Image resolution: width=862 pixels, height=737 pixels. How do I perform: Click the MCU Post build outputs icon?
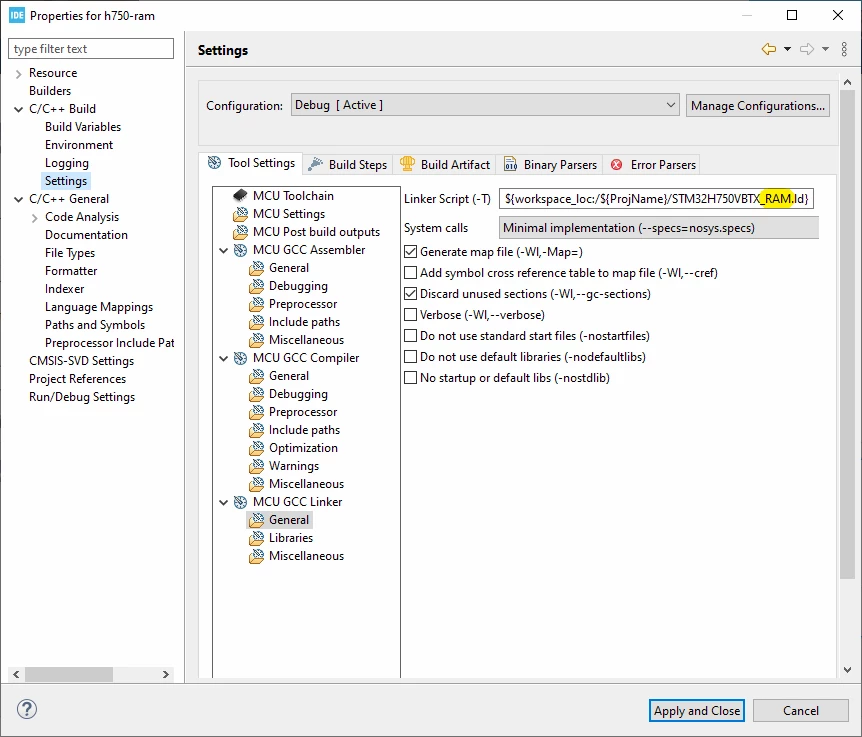240,232
